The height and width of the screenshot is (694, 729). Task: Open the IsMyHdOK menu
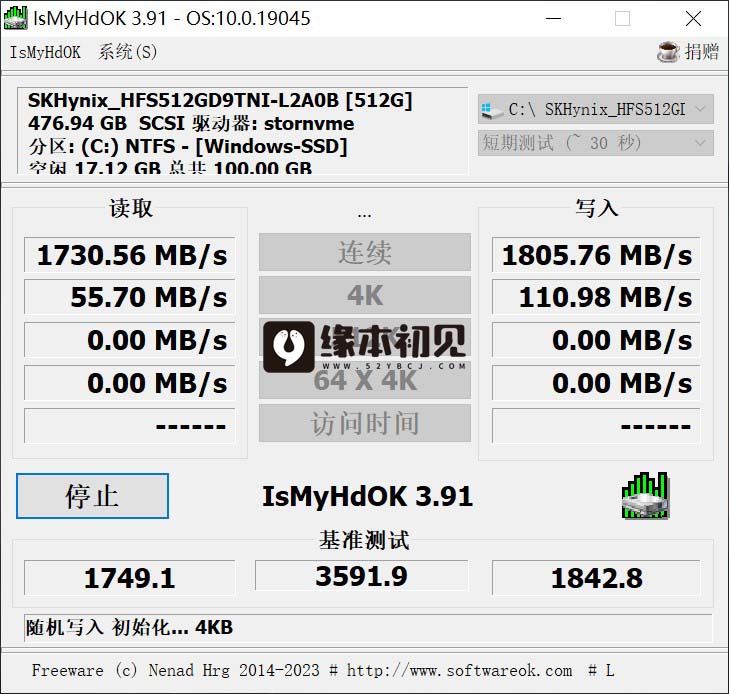45,52
